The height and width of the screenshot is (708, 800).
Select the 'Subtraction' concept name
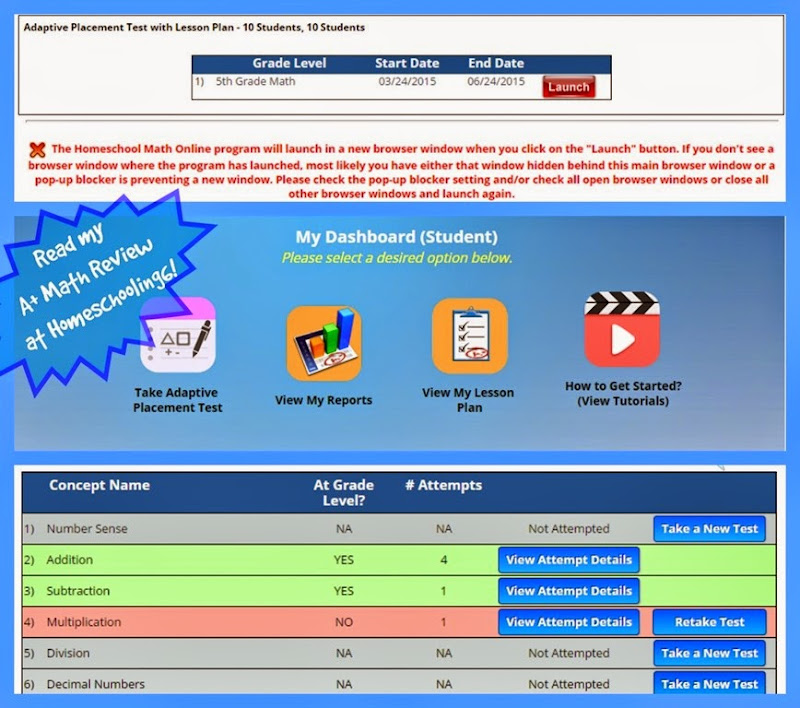coord(78,591)
